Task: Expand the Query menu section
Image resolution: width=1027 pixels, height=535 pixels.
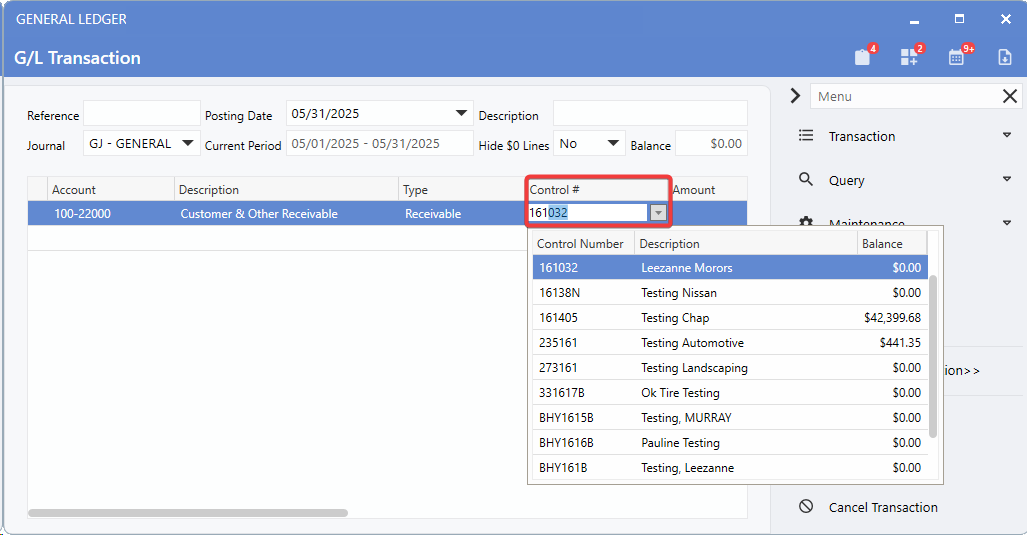Action: click(x=1006, y=180)
